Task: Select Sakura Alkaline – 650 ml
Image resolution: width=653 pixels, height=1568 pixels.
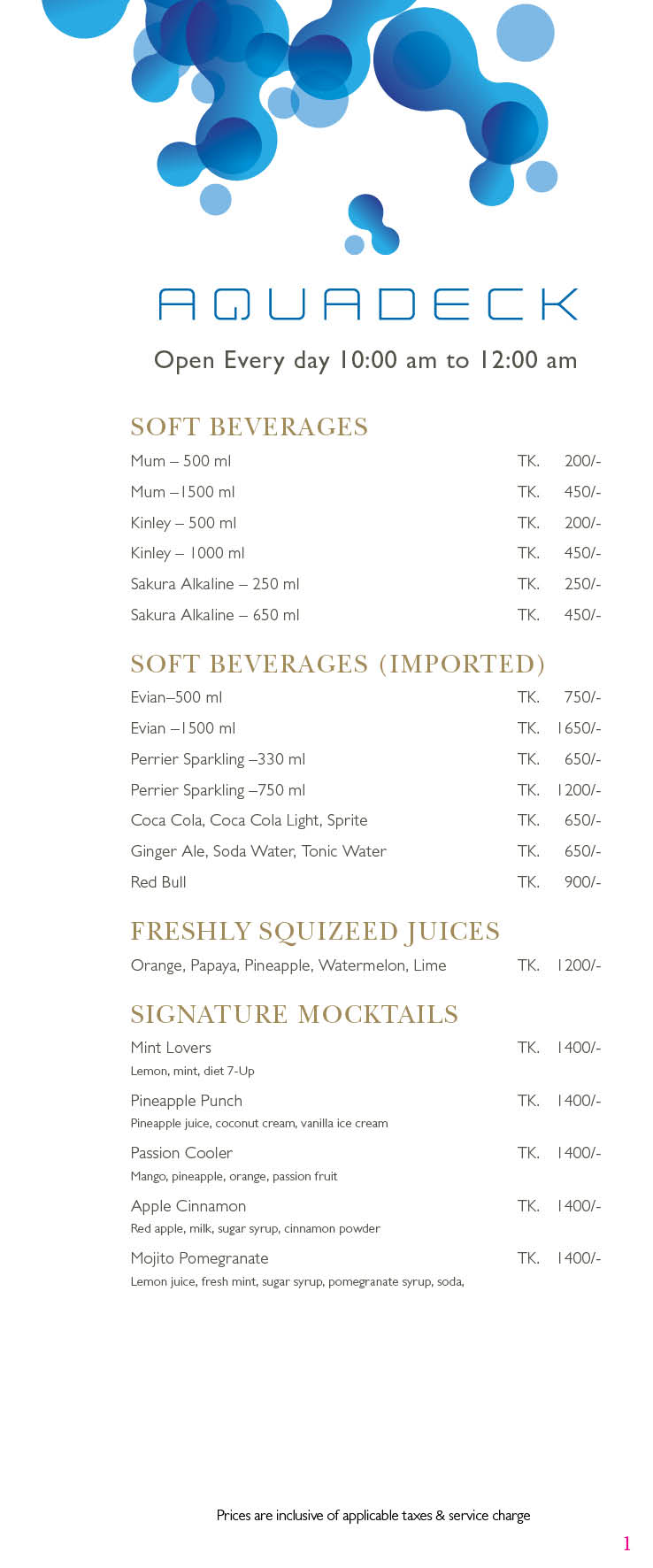Action: 215,615
